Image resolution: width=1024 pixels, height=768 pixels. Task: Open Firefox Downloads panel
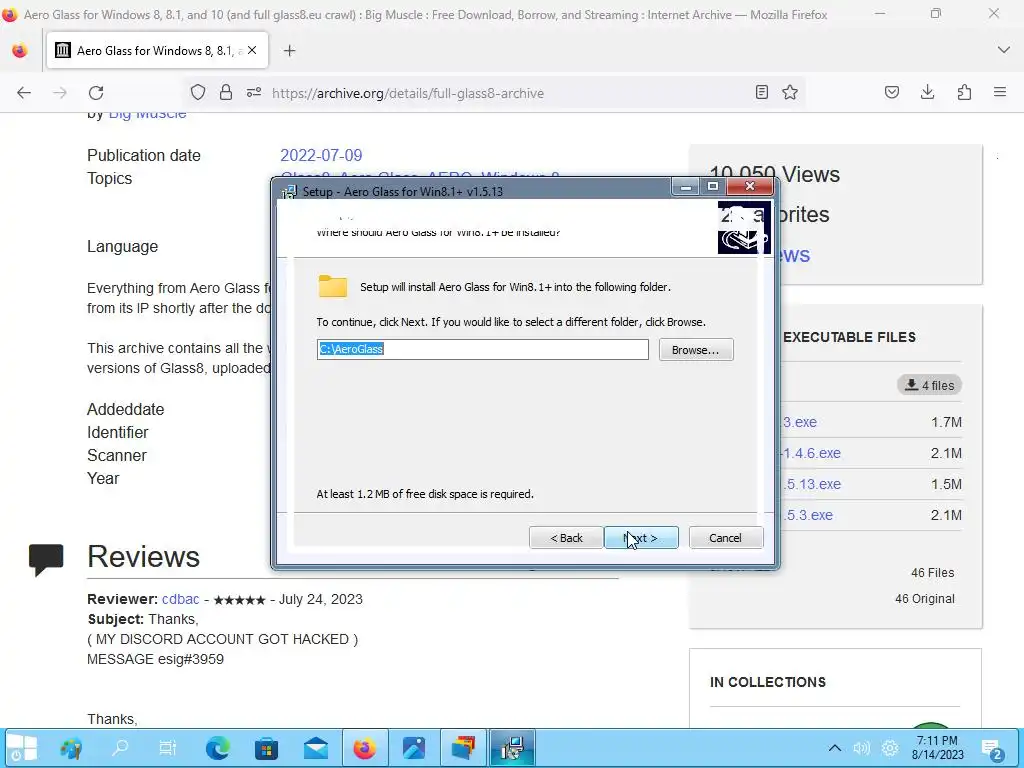pyautogui.click(x=927, y=92)
